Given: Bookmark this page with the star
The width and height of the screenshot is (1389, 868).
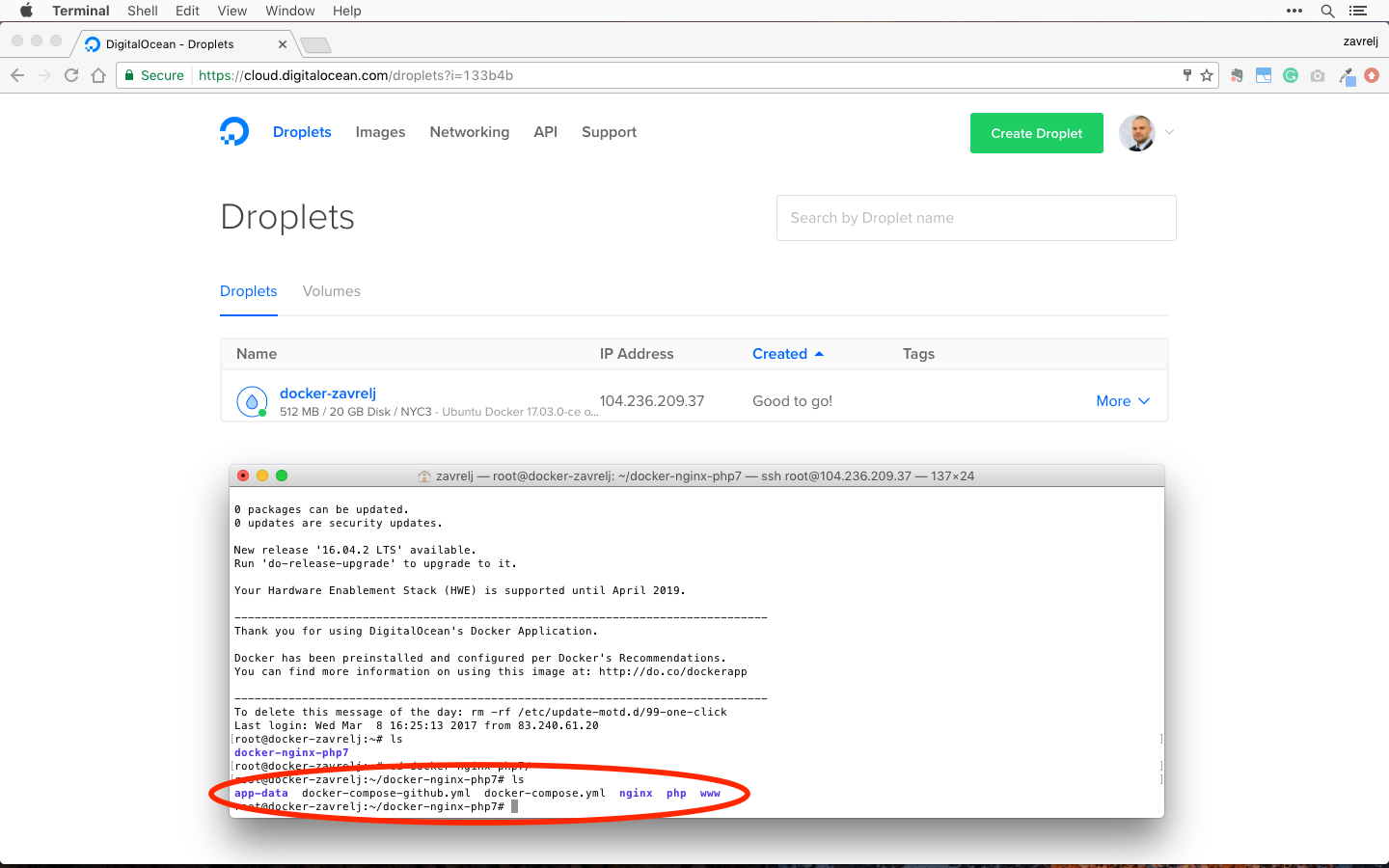Looking at the screenshot, I should 1207,75.
